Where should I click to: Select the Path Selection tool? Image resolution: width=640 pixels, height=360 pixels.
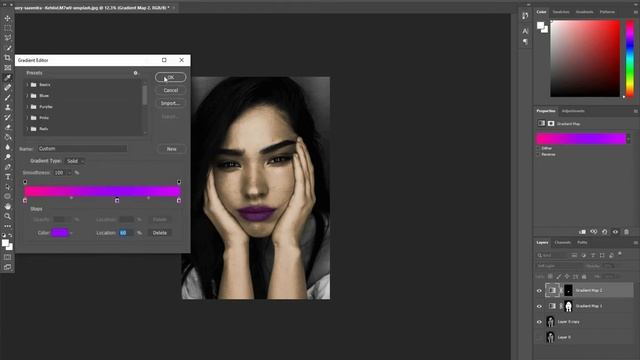[7, 187]
